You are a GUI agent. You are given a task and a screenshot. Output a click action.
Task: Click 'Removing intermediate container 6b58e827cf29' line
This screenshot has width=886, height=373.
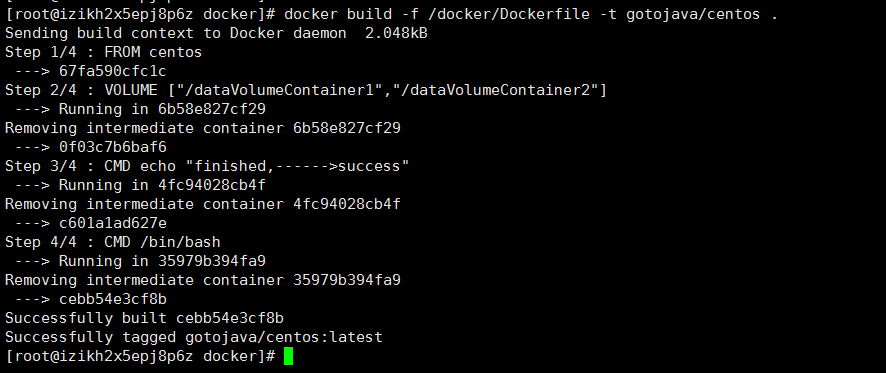click(x=203, y=128)
